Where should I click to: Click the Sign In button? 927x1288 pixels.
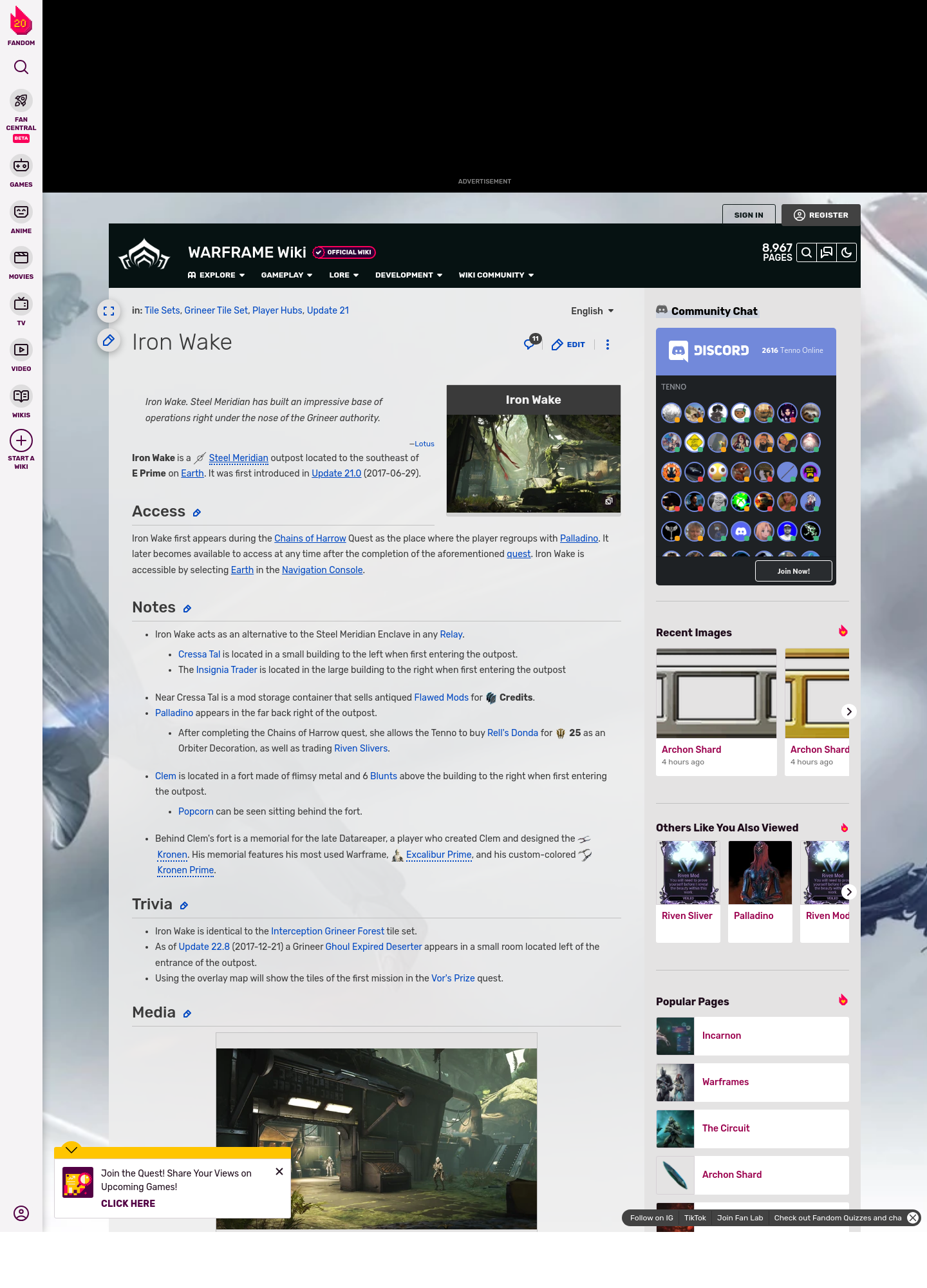tap(749, 215)
